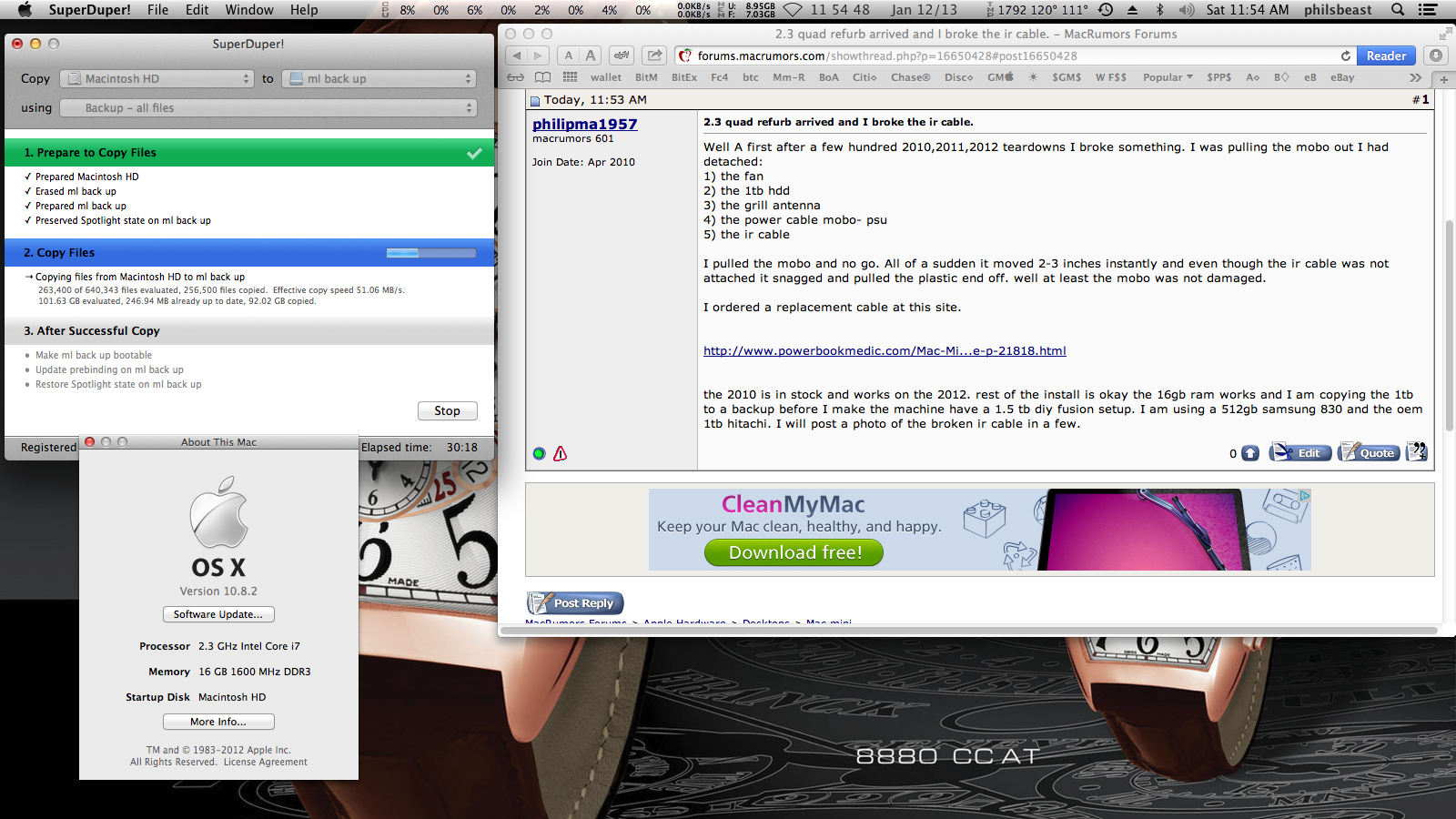The image size is (1456, 819).
Task: Open the philsbeast user menu
Action: click(1338, 10)
